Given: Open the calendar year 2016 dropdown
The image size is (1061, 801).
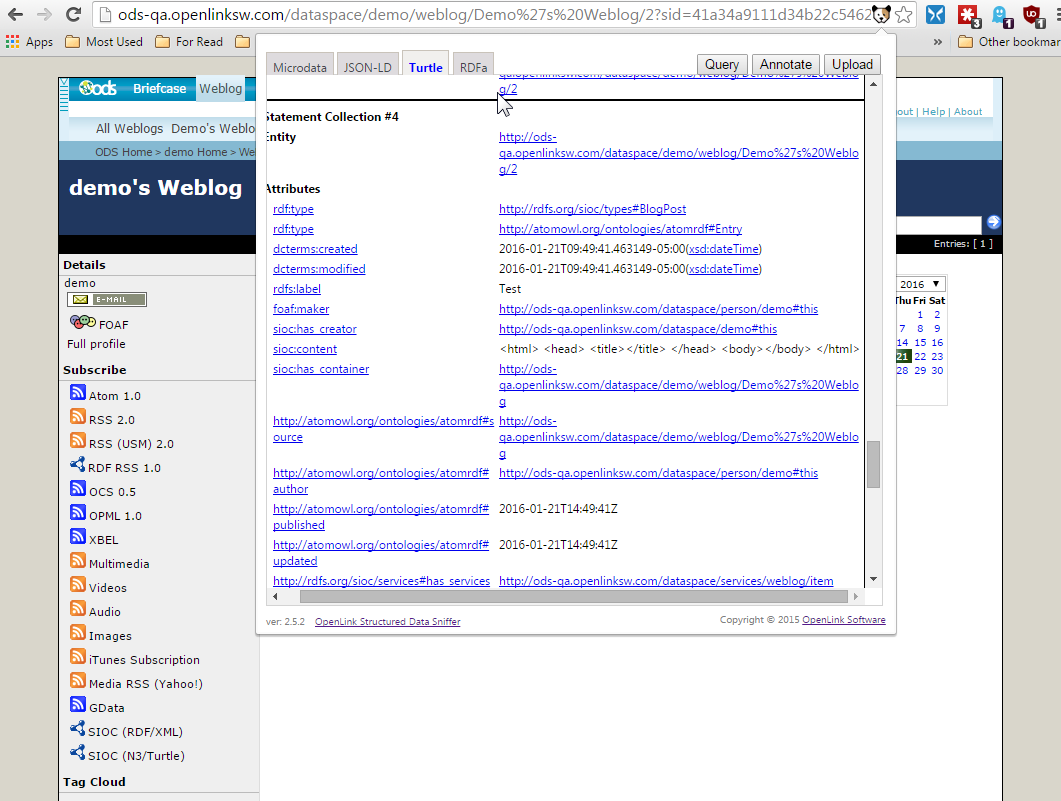Looking at the screenshot, I should [920, 284].
